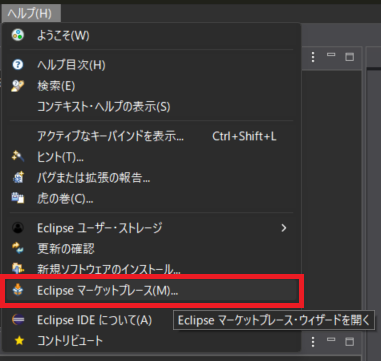Screen dimensions: 381x361
Task: Click the question mark help contents icon
Action: 18,65
